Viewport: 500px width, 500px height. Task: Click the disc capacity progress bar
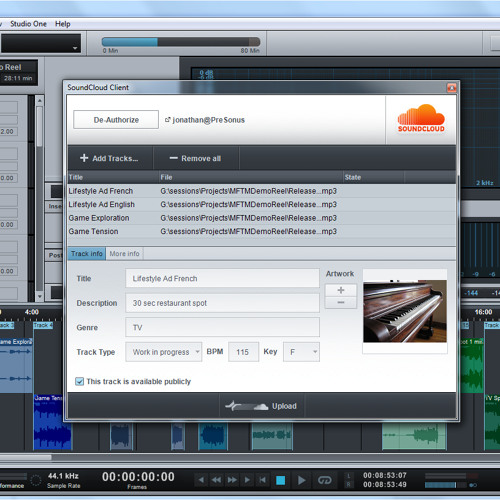pos(181,42)
